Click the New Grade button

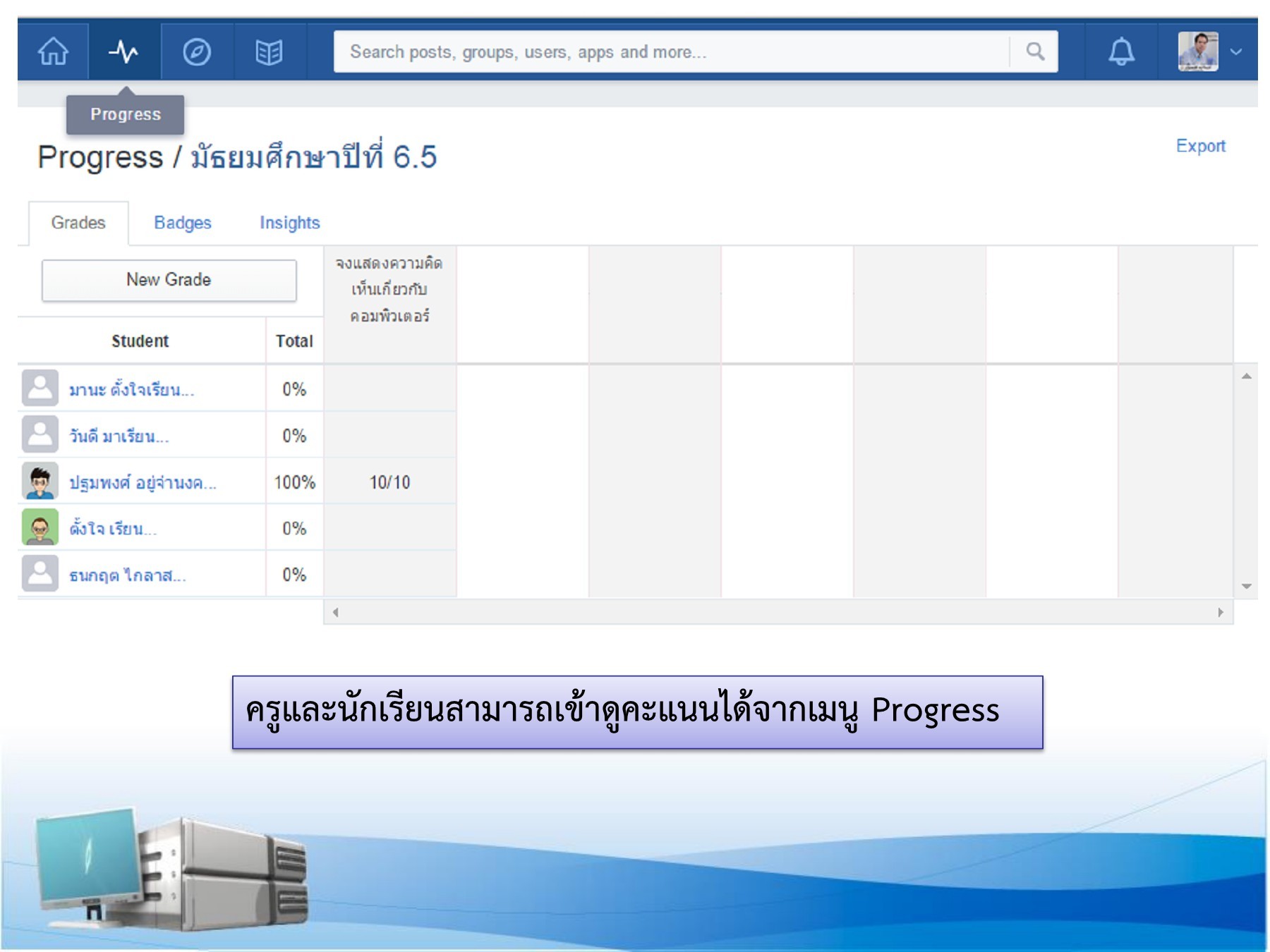[168, 280]
